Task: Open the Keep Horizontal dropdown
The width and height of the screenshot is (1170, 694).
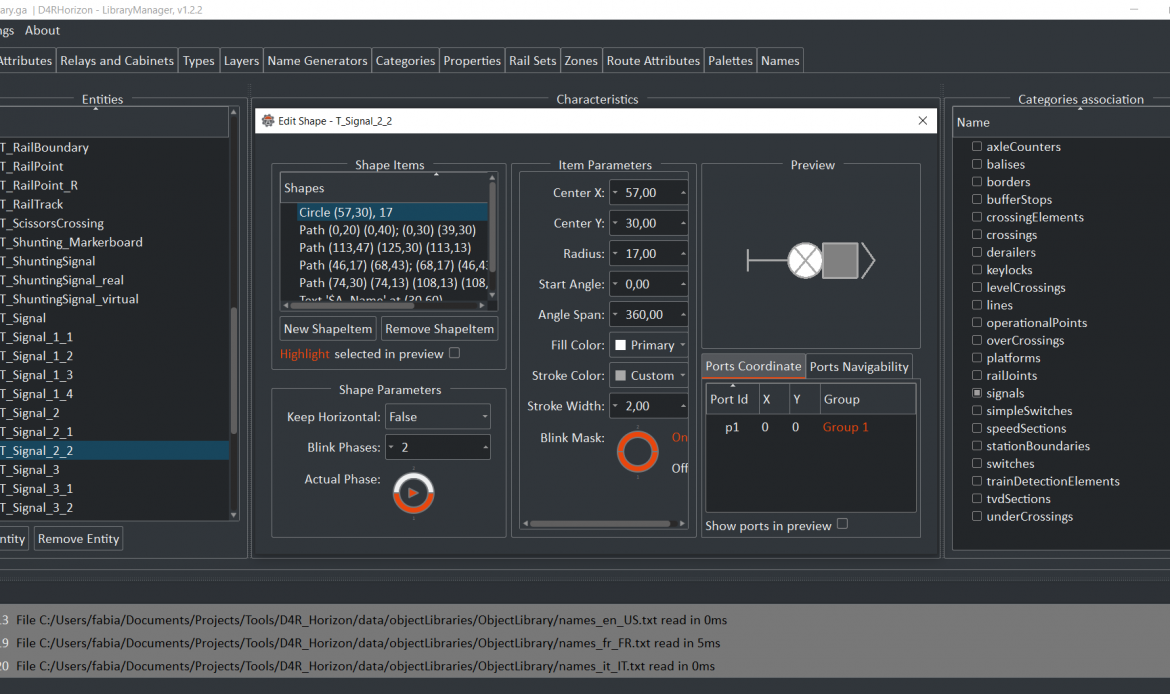Action: pyautogui.click(x=438, y=417)
